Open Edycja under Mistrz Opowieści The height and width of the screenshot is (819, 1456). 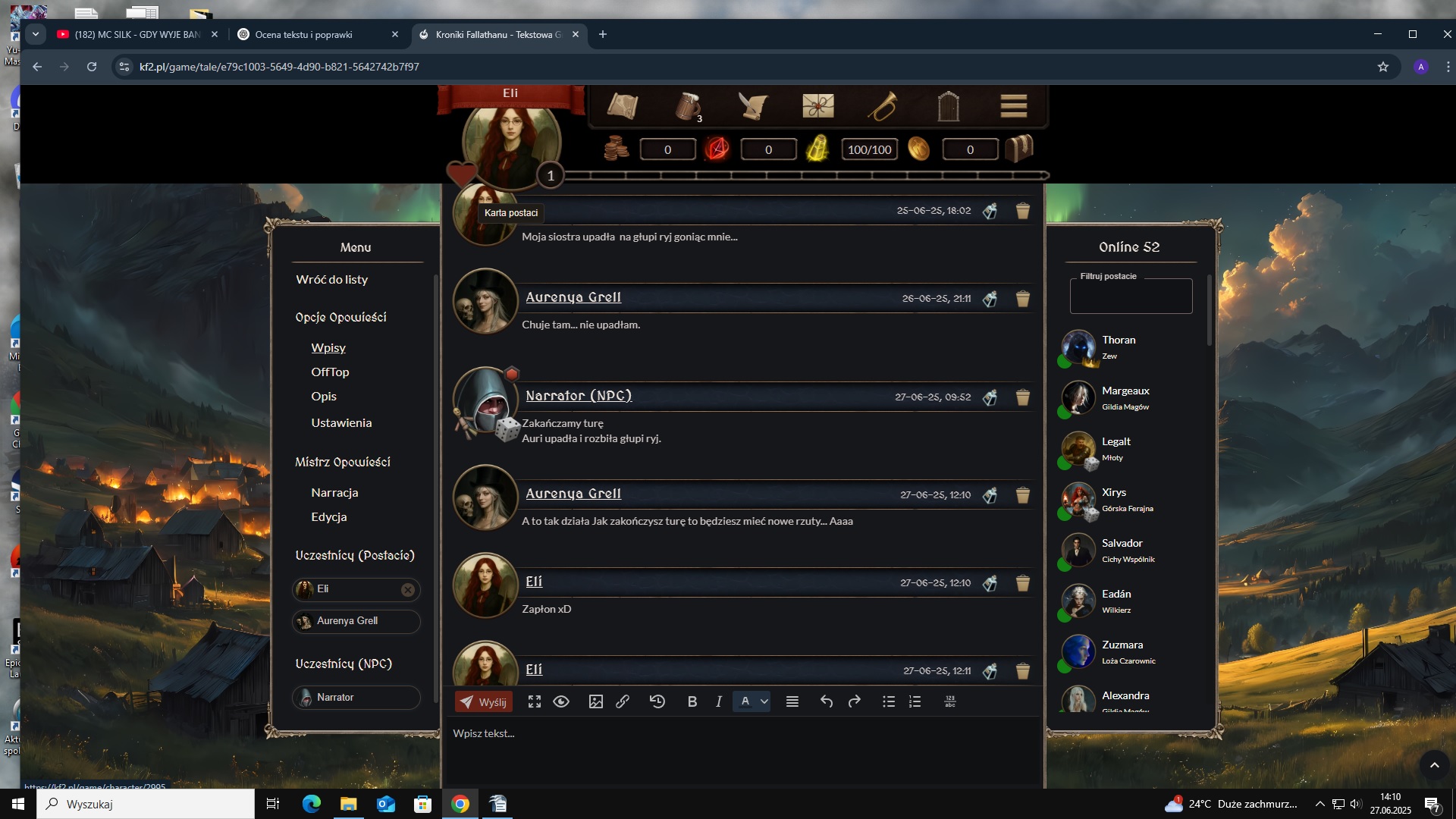(328, 517)
